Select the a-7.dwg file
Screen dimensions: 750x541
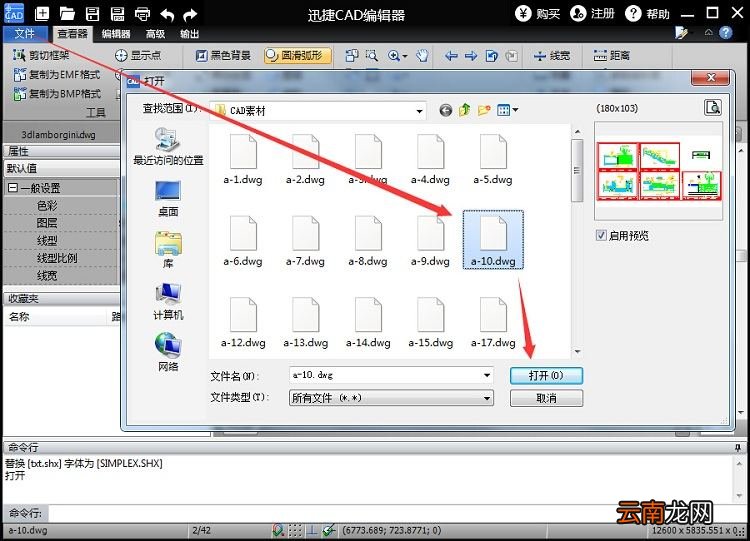tap(305, 241)
